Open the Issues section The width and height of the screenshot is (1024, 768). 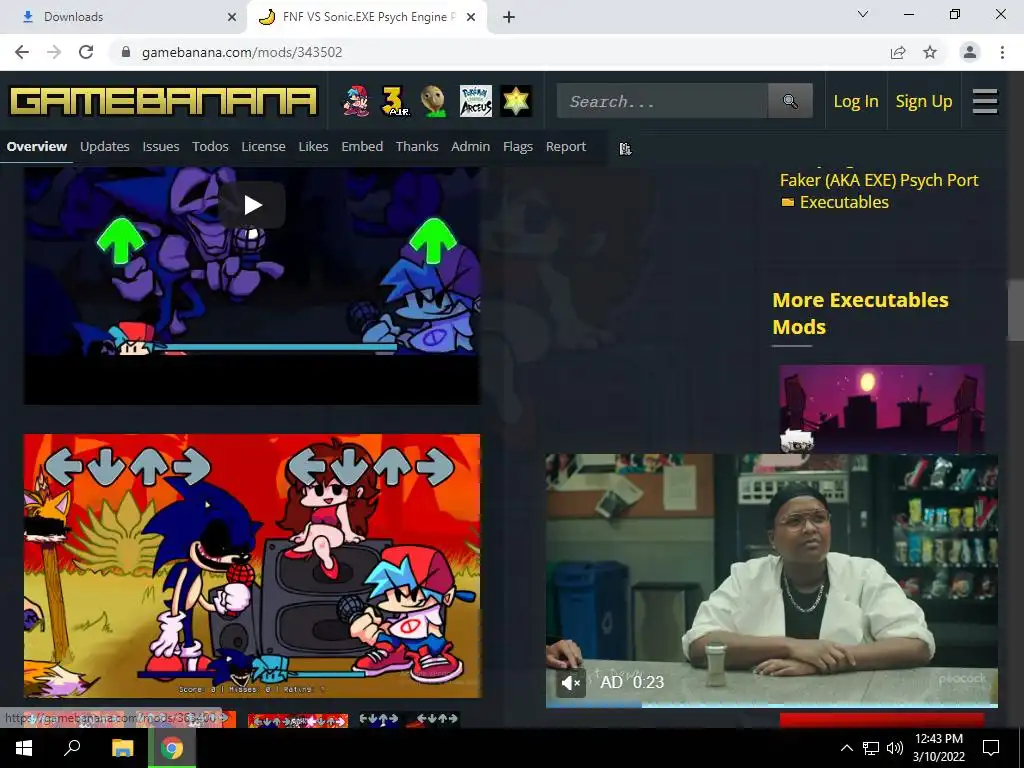pyautogui.click(x=161, y=146)
